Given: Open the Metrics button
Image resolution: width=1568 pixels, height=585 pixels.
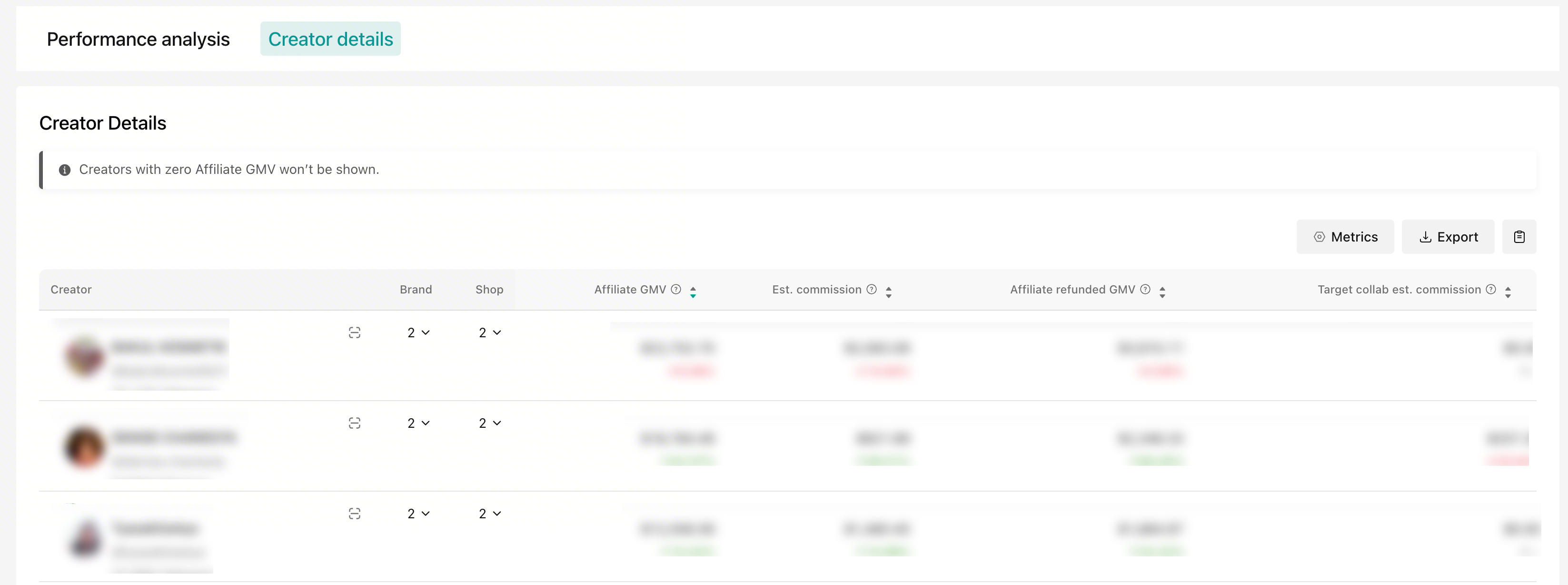Looking at the screenshot, I should coord(1345,237).
